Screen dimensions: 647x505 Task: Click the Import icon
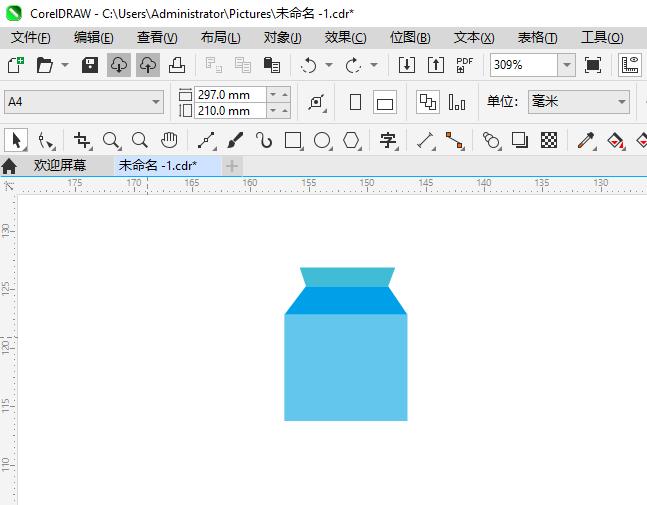pos(407,65)
